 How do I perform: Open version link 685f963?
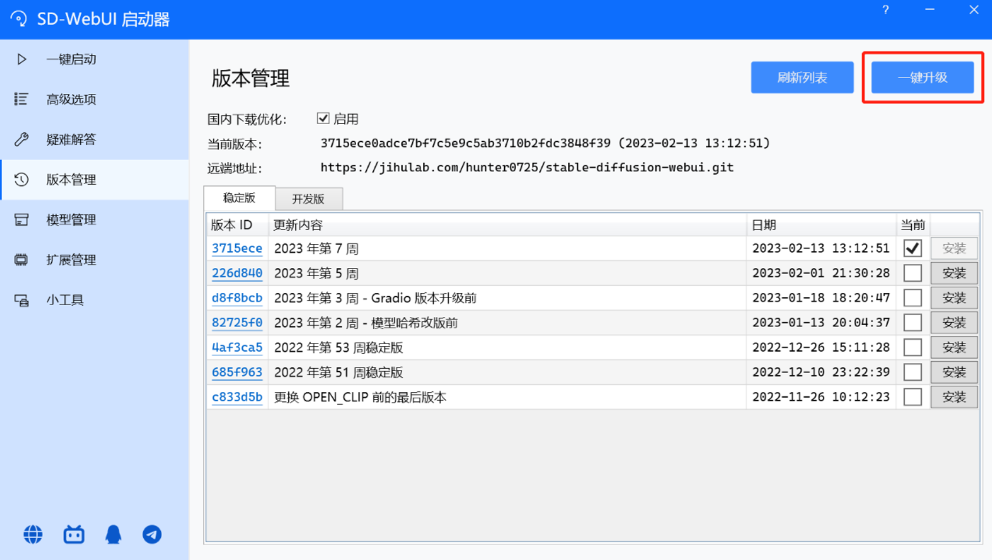click(237, 372)
